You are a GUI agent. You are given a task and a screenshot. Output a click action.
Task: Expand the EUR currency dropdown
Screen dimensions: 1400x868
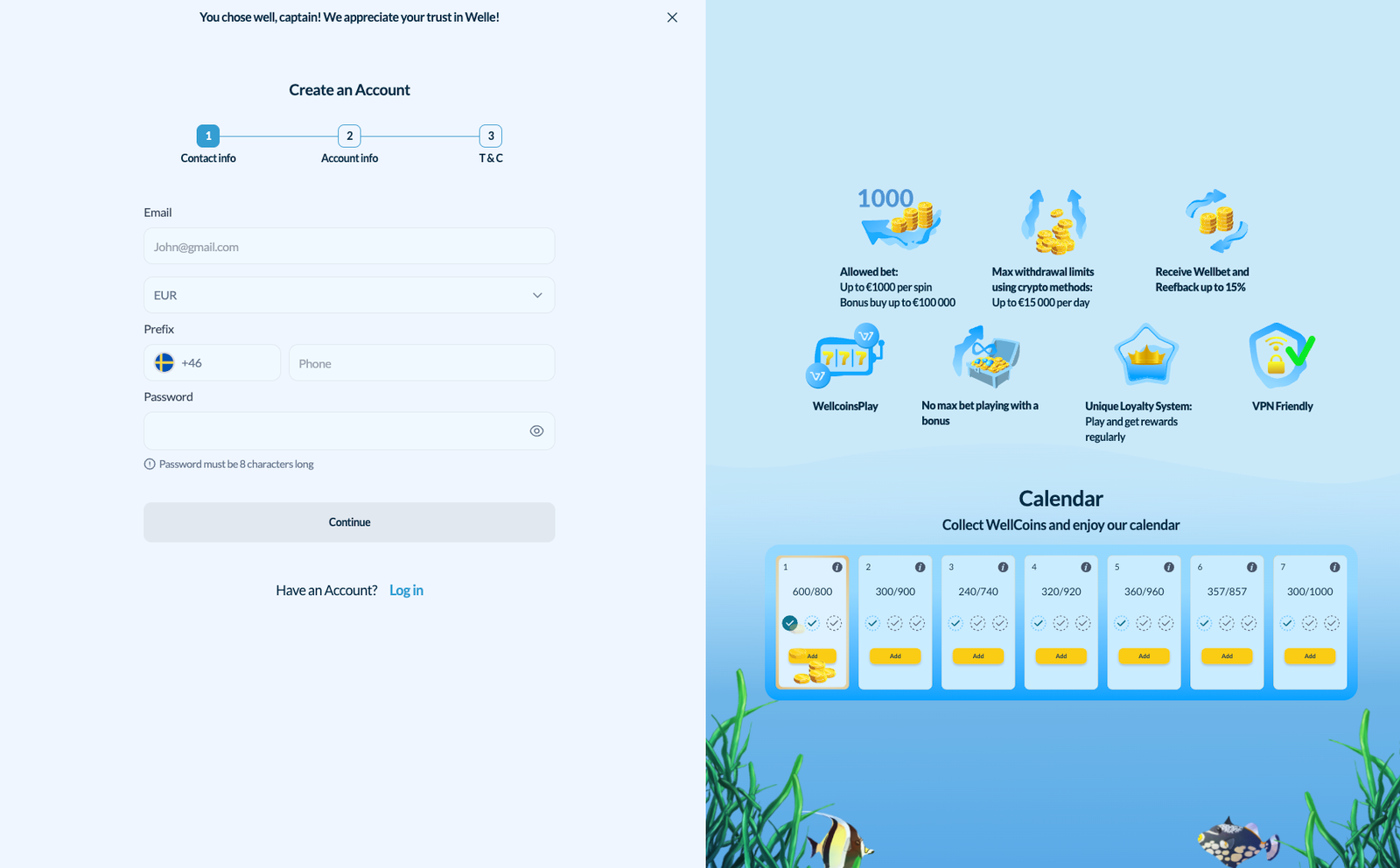[349, 296]
